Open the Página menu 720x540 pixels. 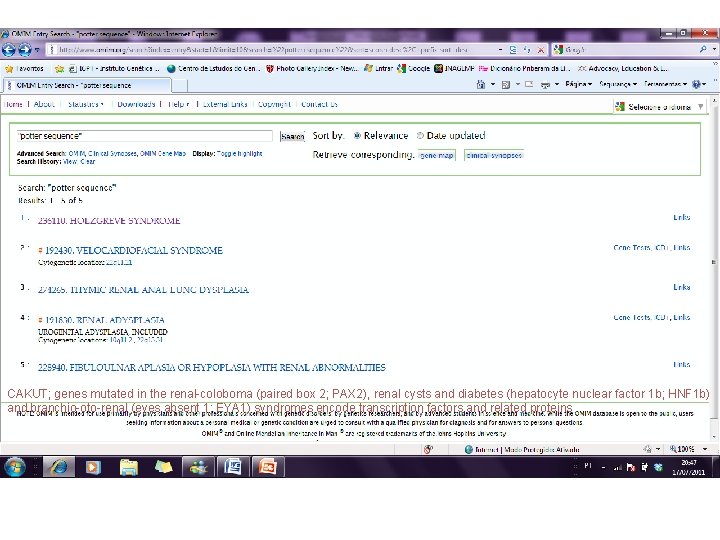(579, 84)
